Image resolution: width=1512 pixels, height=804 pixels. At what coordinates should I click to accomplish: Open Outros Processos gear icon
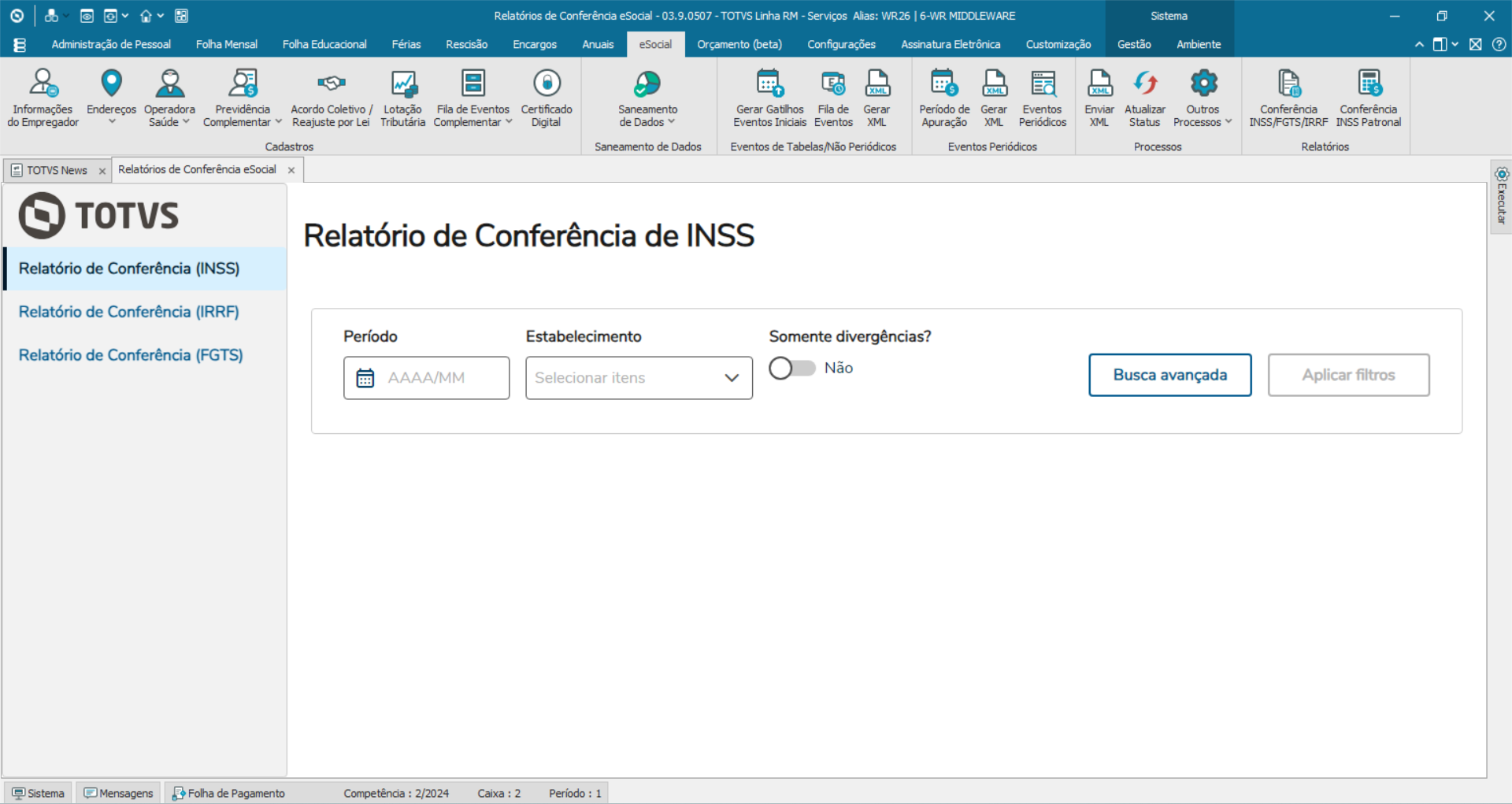coord(1203,83)
